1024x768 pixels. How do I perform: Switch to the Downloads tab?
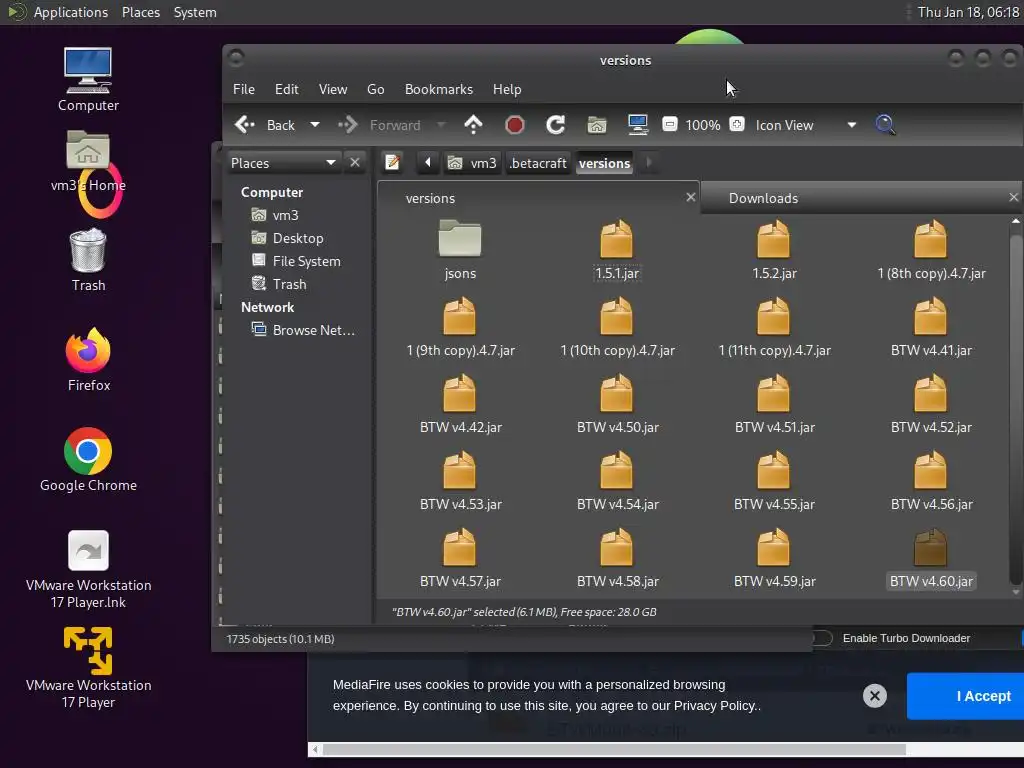(x=763, y=198)
